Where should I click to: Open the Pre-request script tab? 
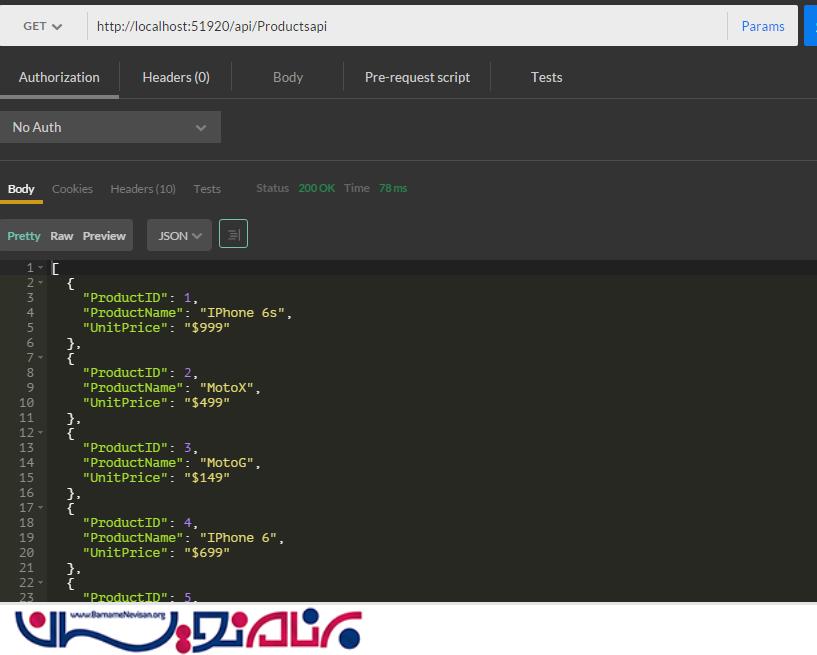coord(417,77)
